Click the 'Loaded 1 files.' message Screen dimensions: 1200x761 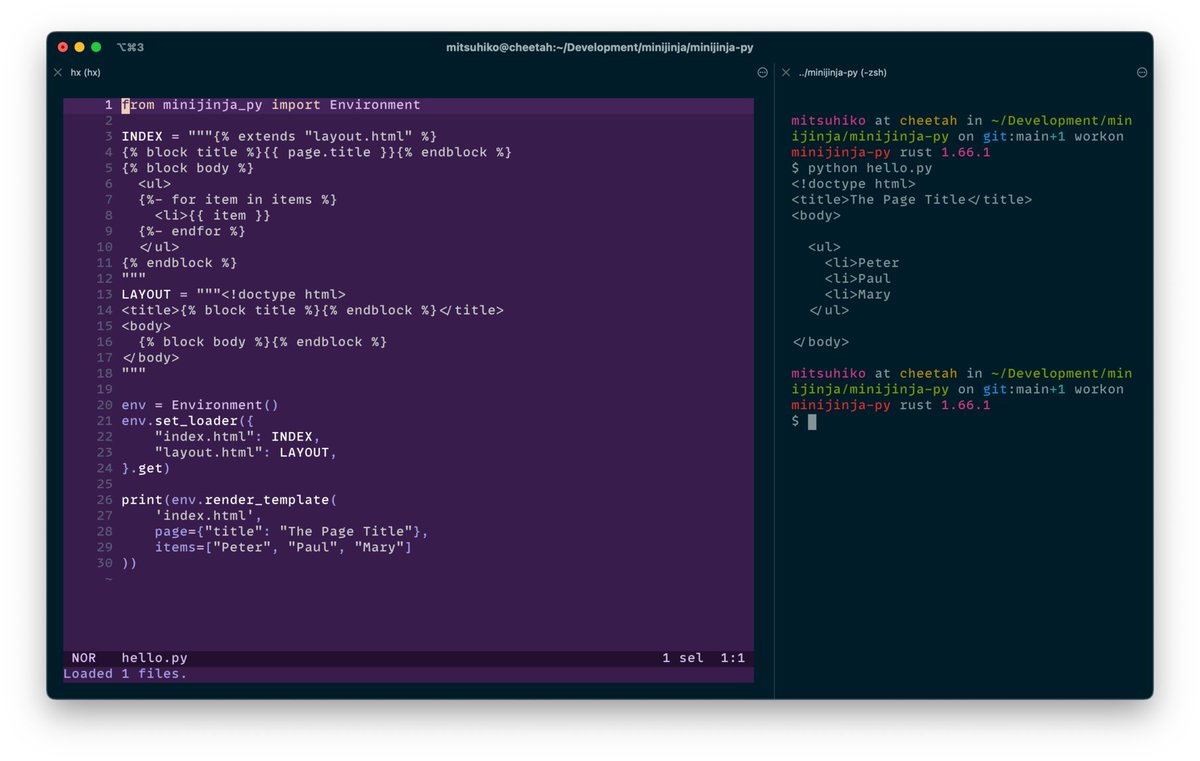125,674
